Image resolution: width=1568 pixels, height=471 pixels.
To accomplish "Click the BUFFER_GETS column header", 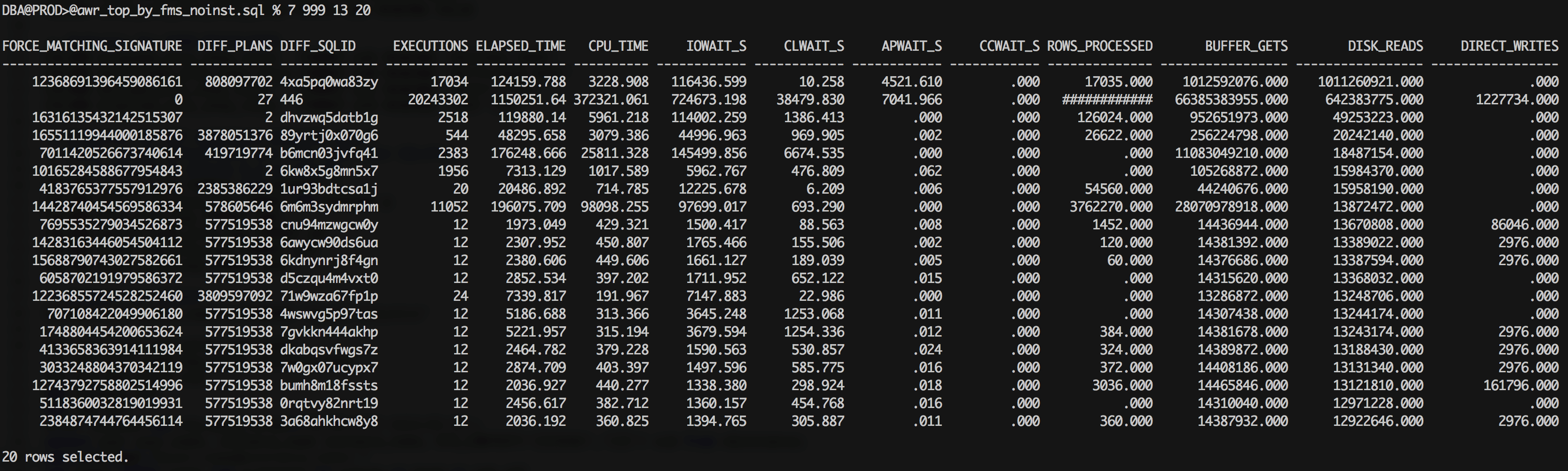I will pyautogui.click(x=1246, y=46).
